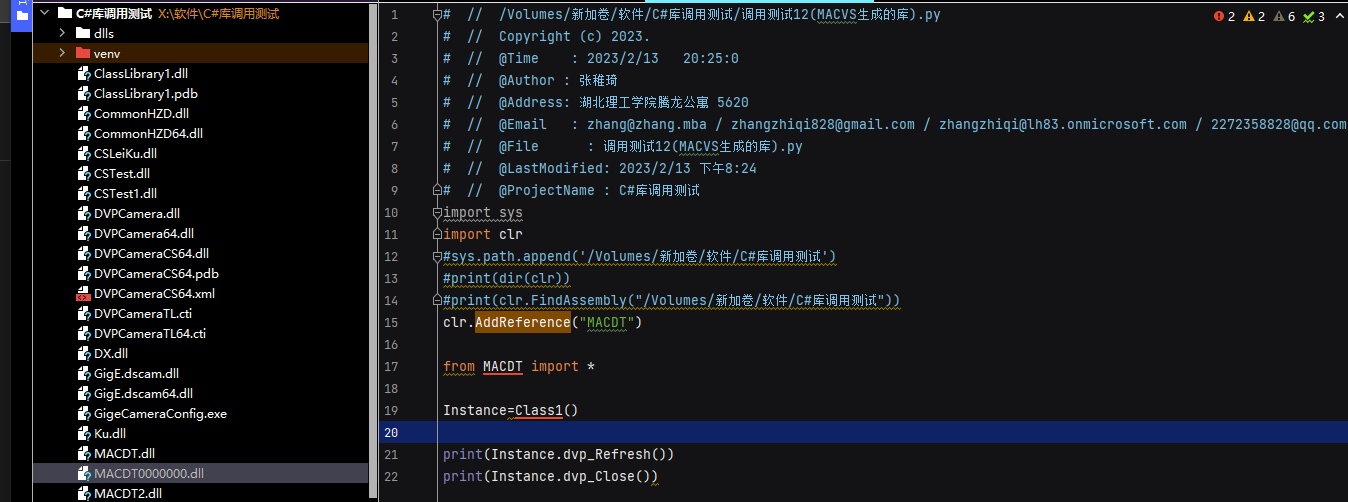Click the project tree vertical scrollbar
The height and width of the screenshot is (502, 1348).
tap(376, 250)
